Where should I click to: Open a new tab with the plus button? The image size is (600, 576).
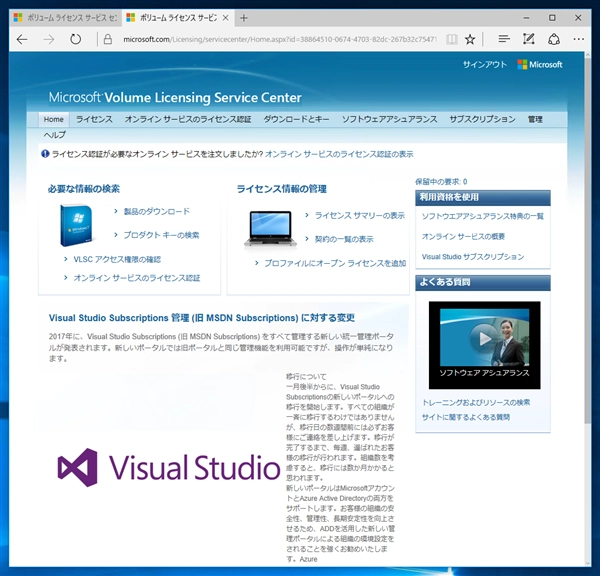click(244, 18)
